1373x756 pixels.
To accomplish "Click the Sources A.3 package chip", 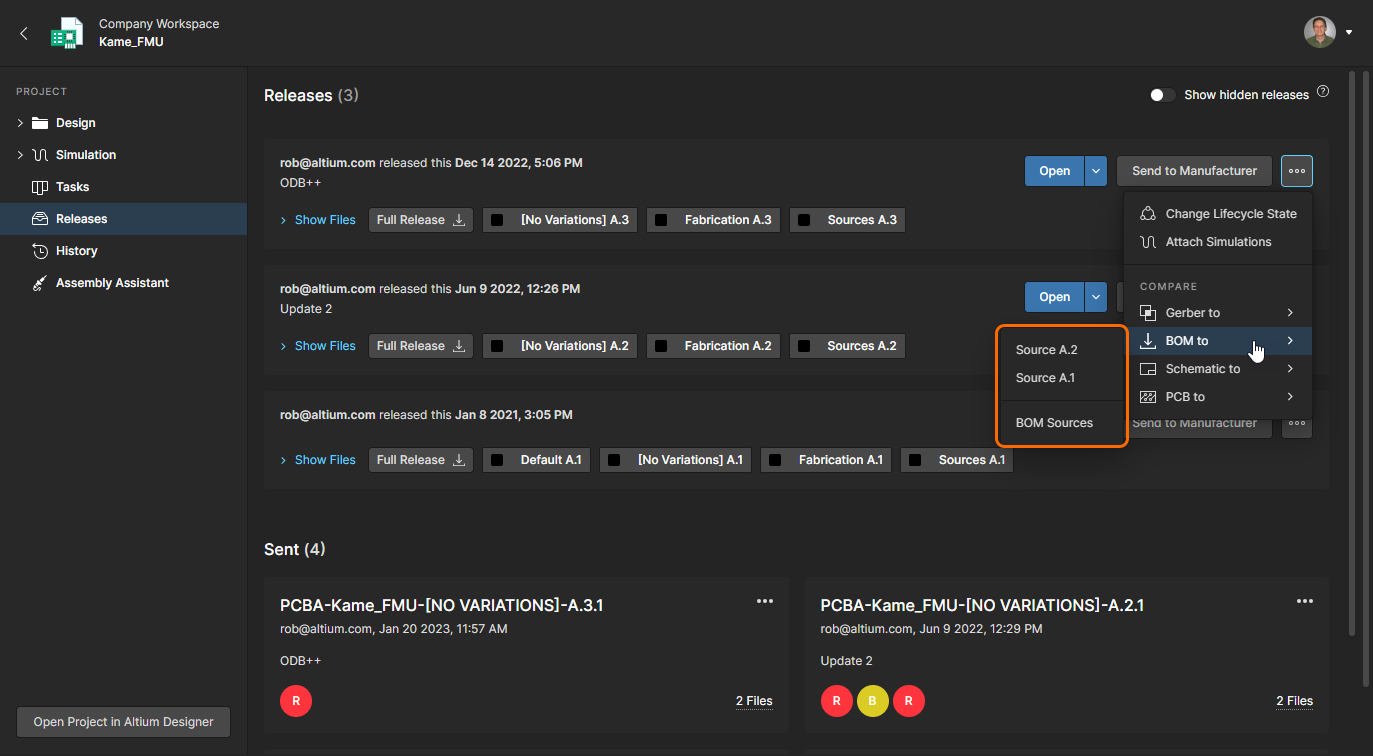I will pyautogui.click(x=847, y=220).
